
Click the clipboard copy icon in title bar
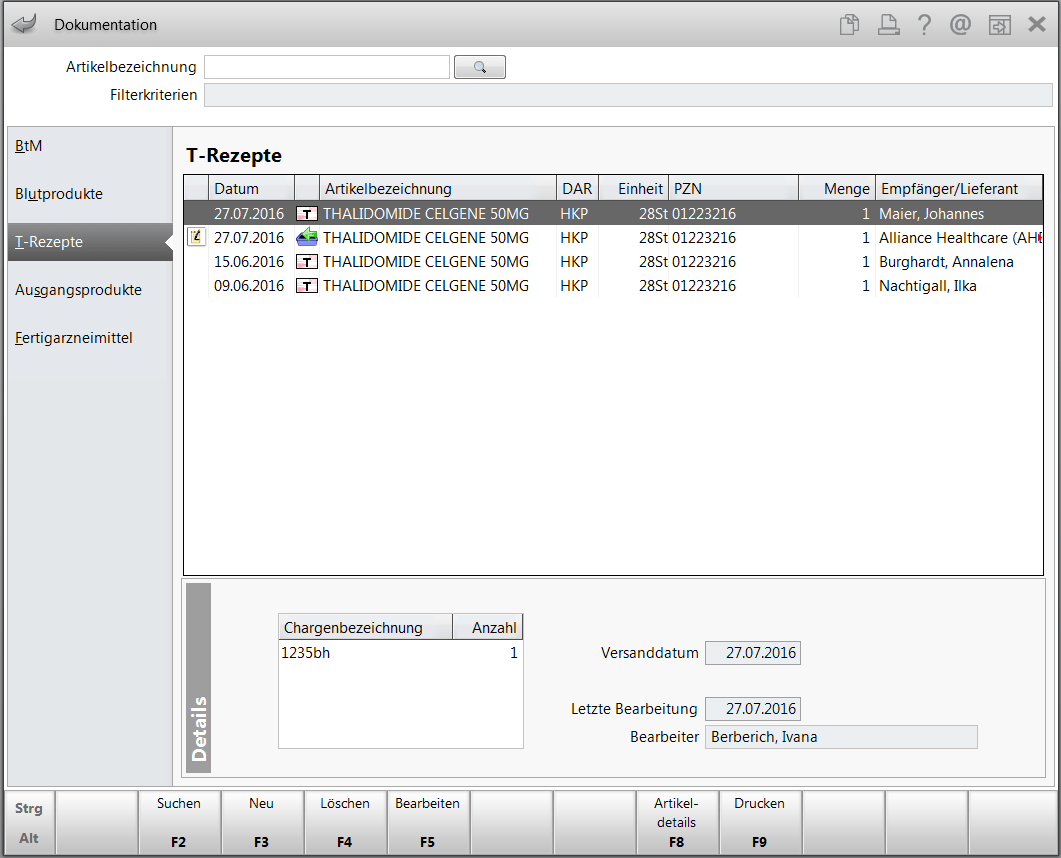pyautogui.click(x=849, y=25)
